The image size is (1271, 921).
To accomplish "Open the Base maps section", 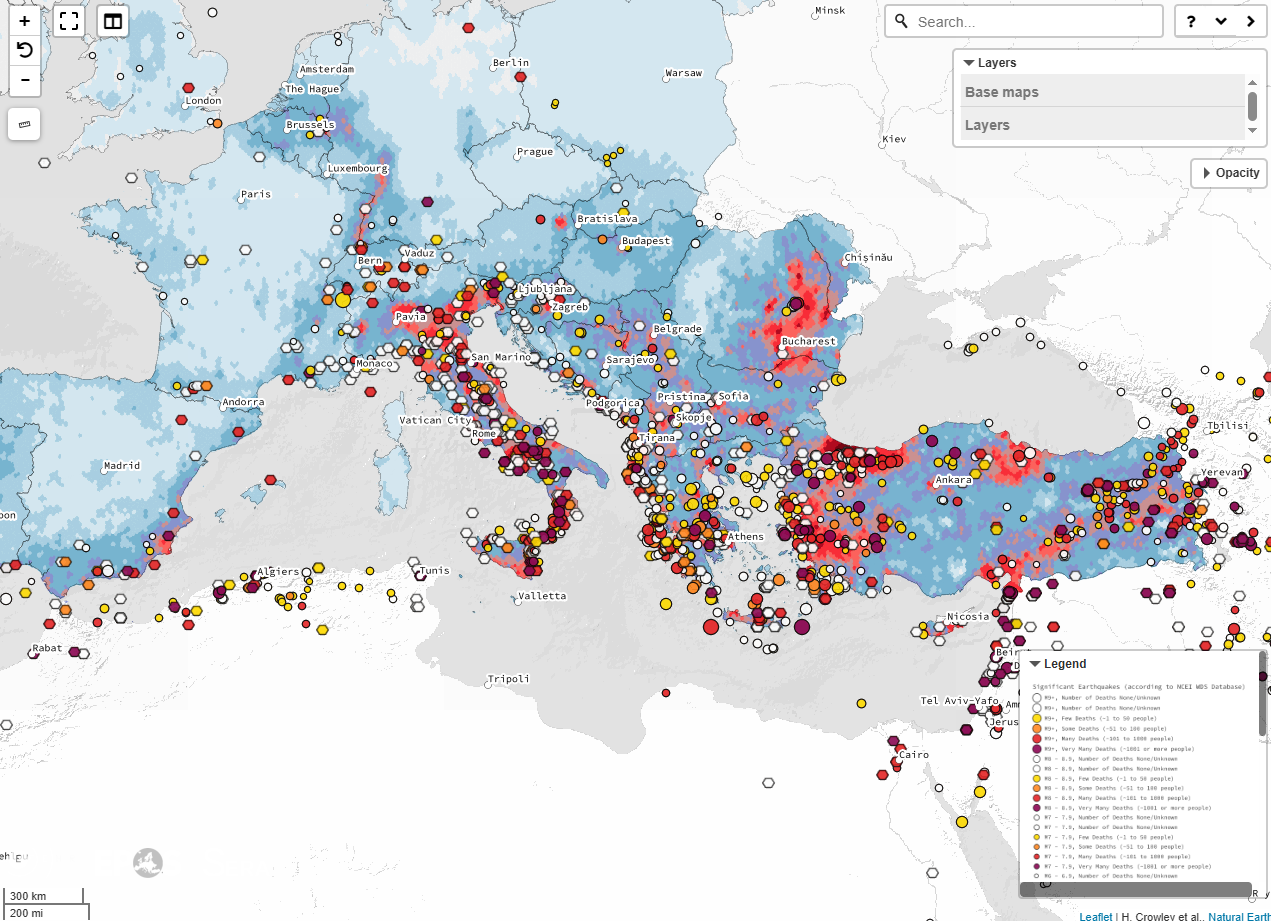I will [1002, 92].
